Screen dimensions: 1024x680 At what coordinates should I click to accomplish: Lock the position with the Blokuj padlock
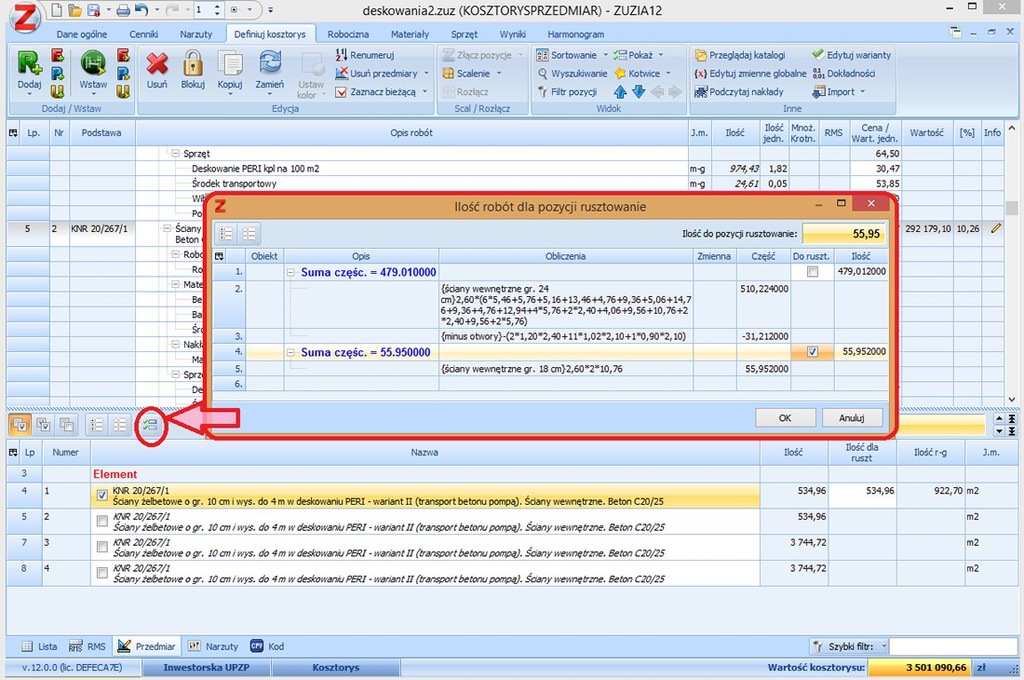click(x=193, y=64)
